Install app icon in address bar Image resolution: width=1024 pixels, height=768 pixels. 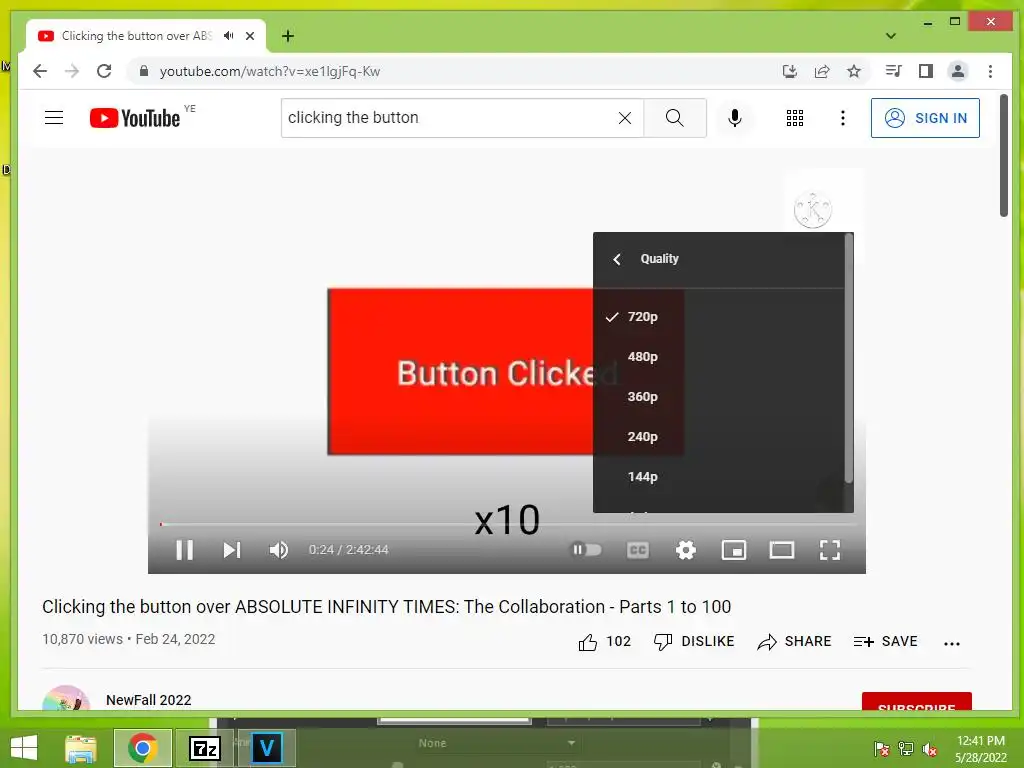(x=790, y=71)
